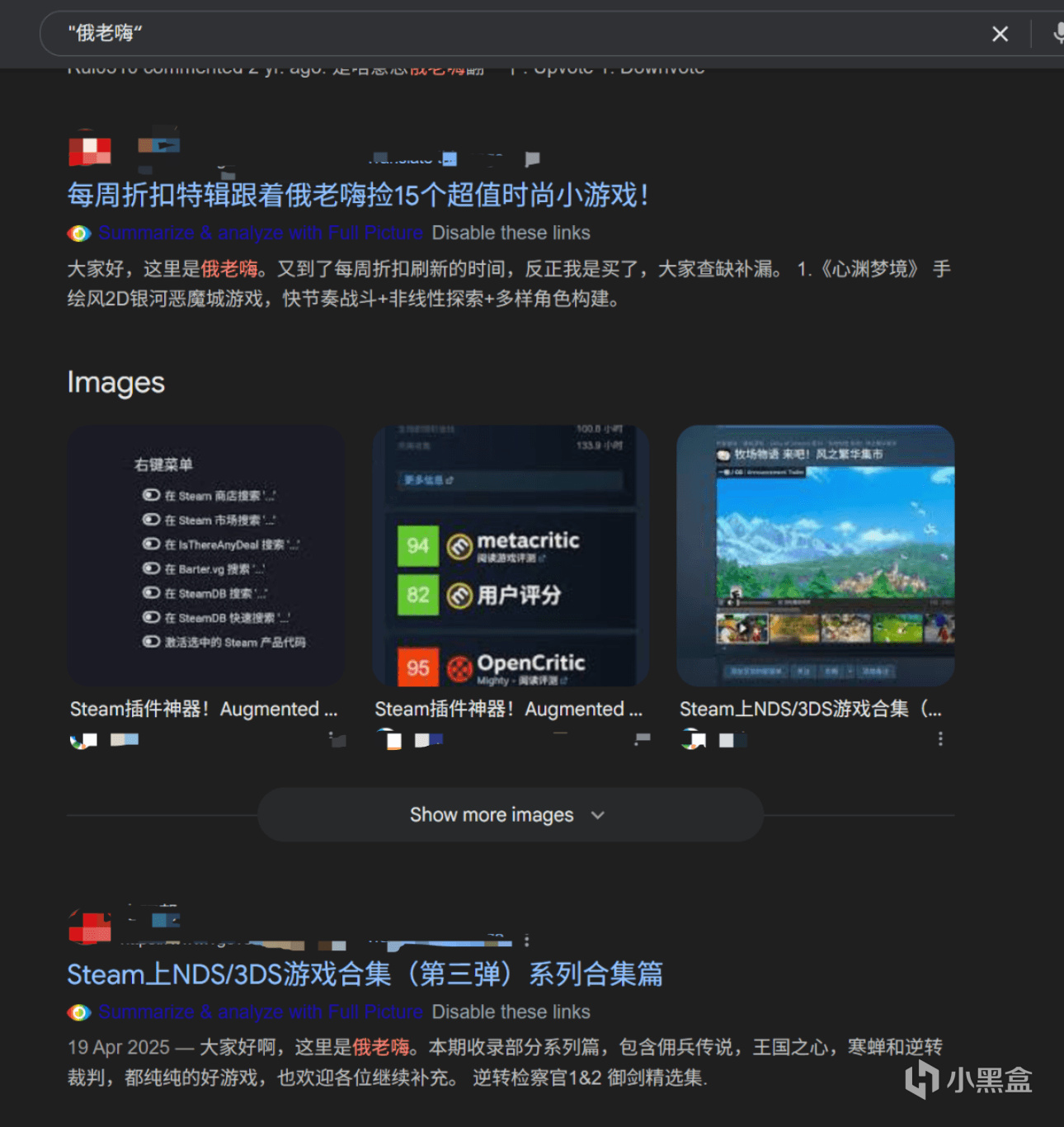
Task: Click the source favicon under the 右键菜单 image
Action: (83, 740)
